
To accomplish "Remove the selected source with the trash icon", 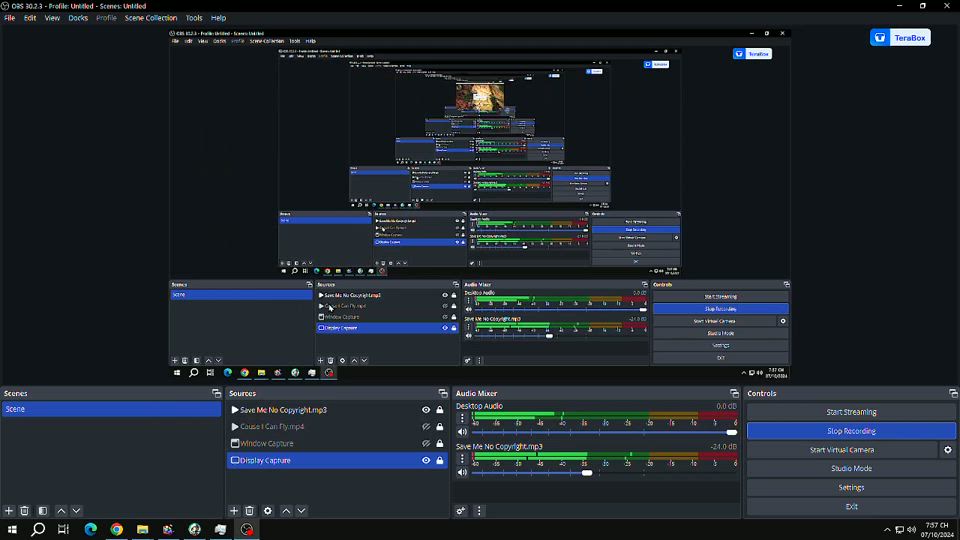I will (x=250, y=511).
